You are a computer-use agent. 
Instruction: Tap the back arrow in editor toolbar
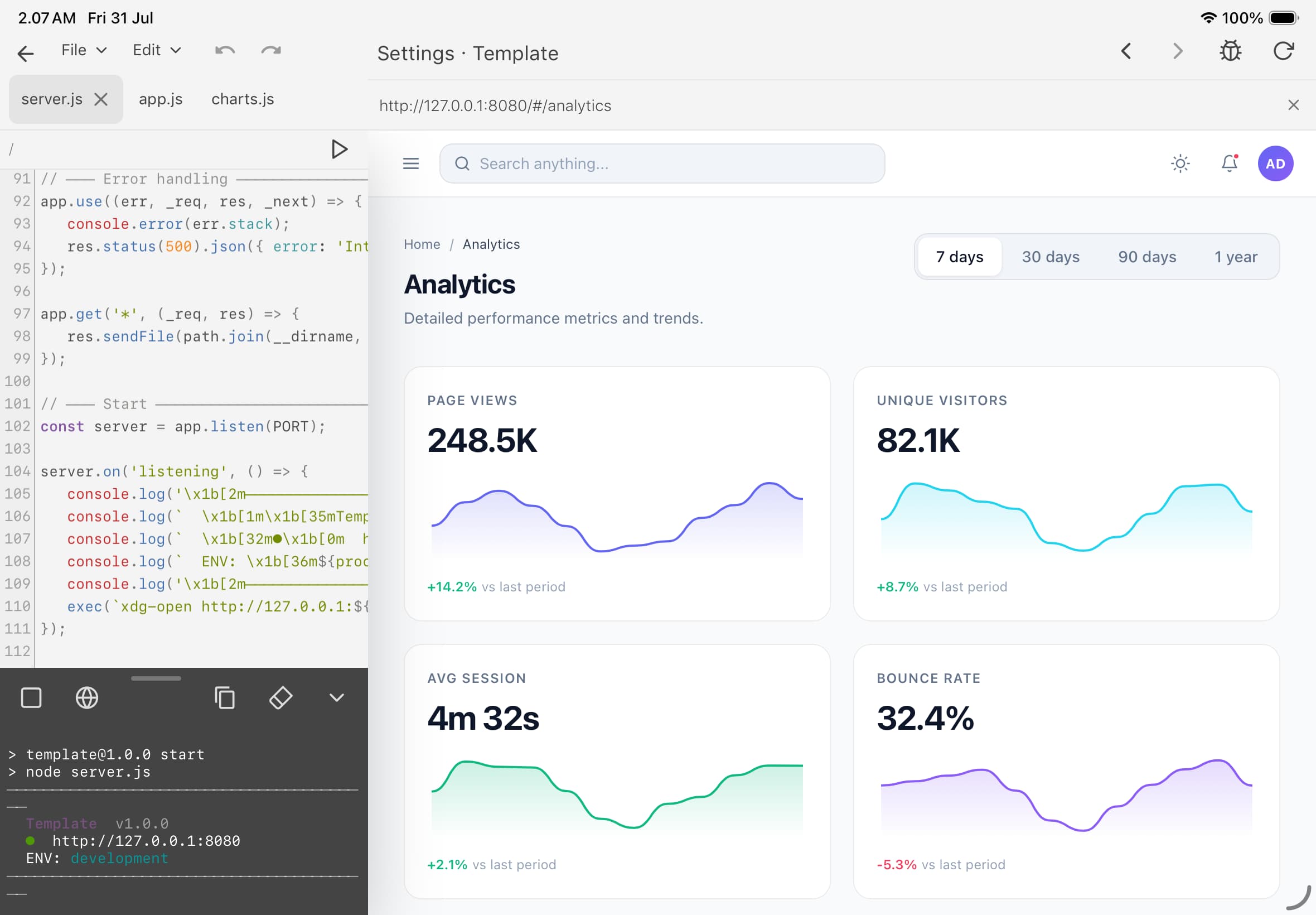click(x=26, y=54)
